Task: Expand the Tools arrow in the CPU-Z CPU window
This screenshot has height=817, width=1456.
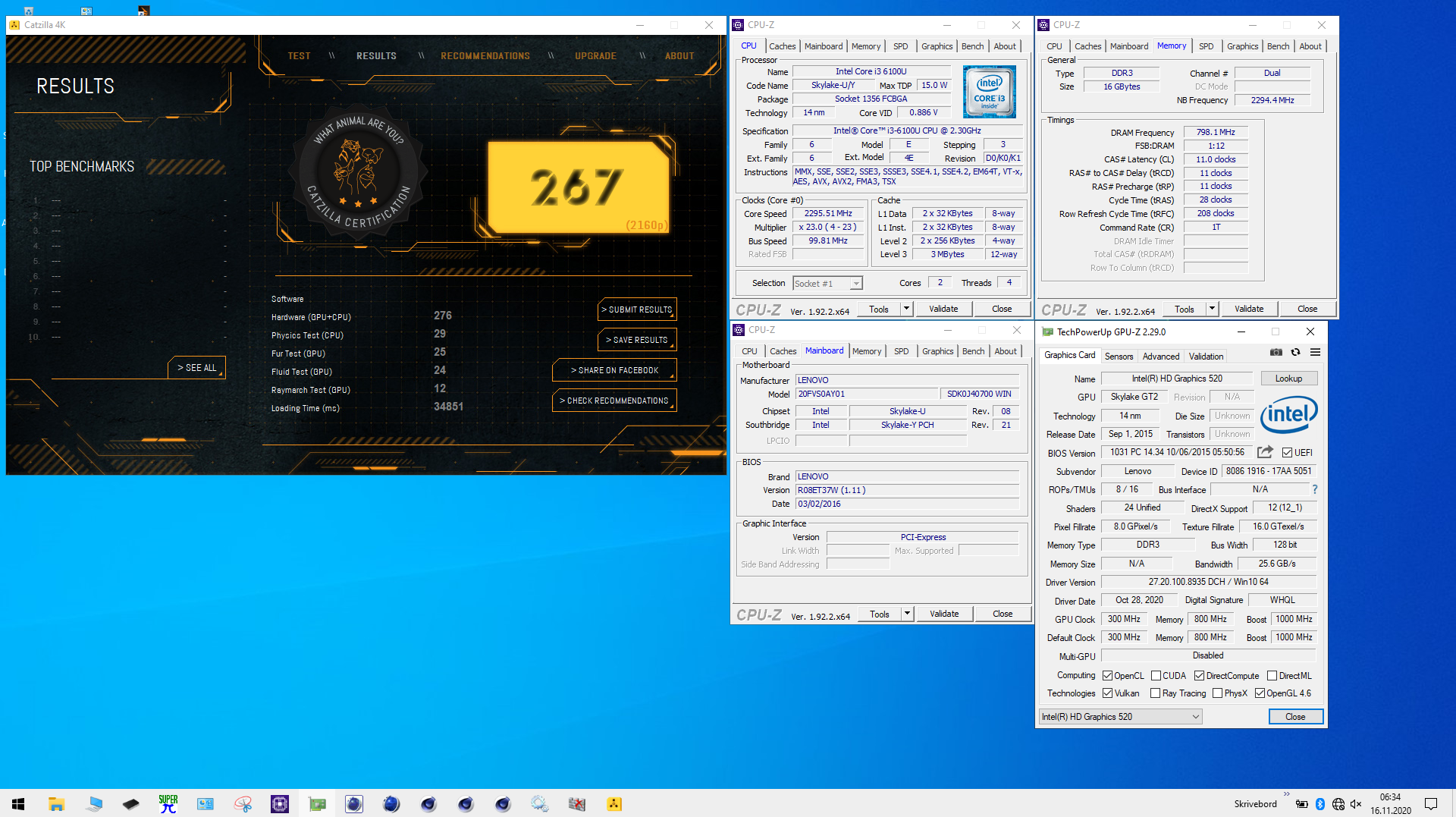Action: coord(906,309)
